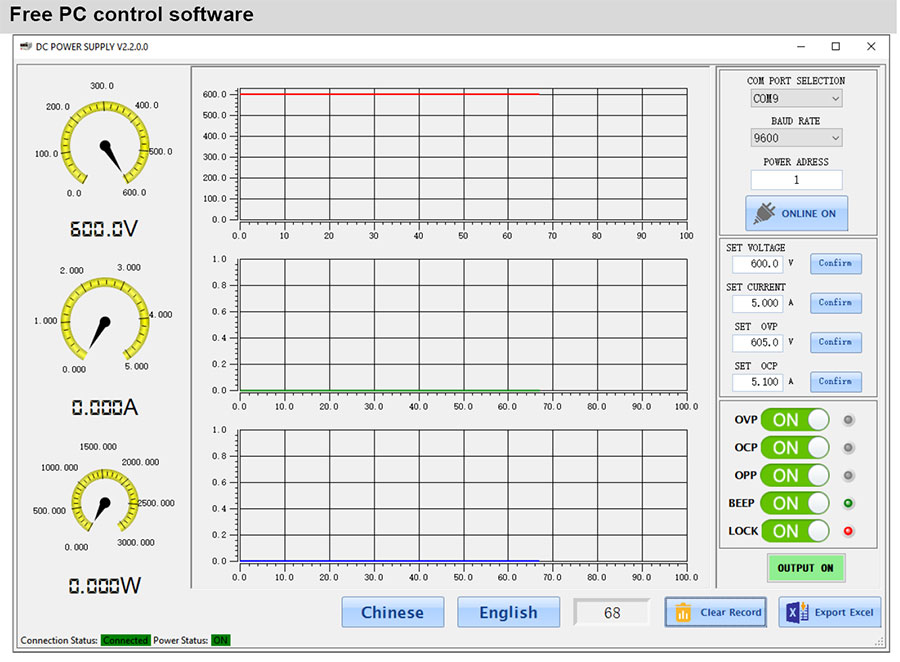Click the Connected status label
The width and height of the screenshot is (900, 662).
pyautogui.click(x=126, y=640)
